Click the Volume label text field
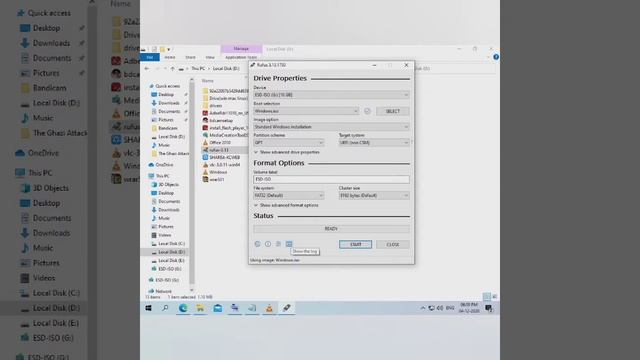This screenshot has width=640, height=360. click(x=331, y=179)
